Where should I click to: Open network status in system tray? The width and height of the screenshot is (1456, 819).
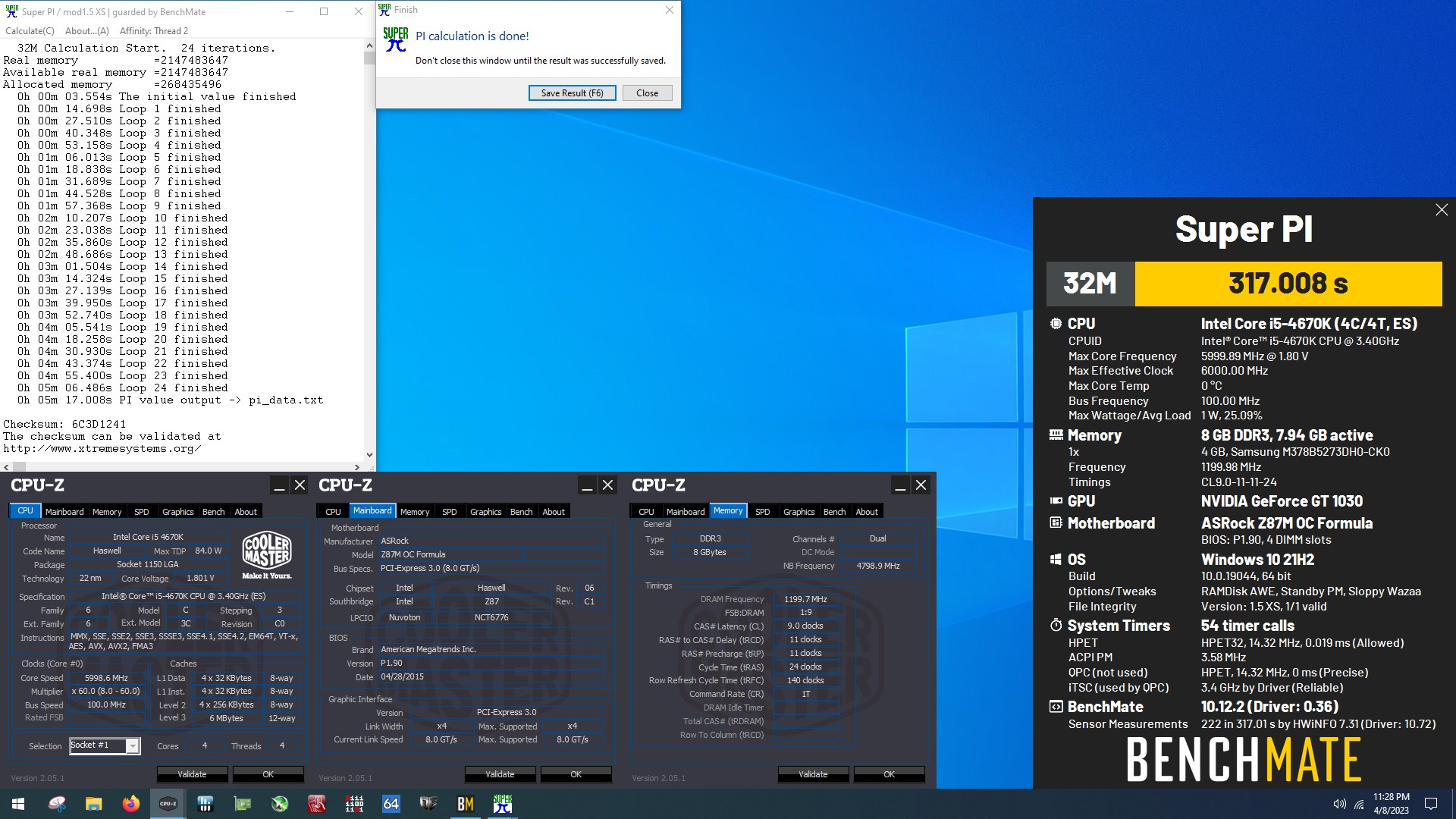(1359, 804)
